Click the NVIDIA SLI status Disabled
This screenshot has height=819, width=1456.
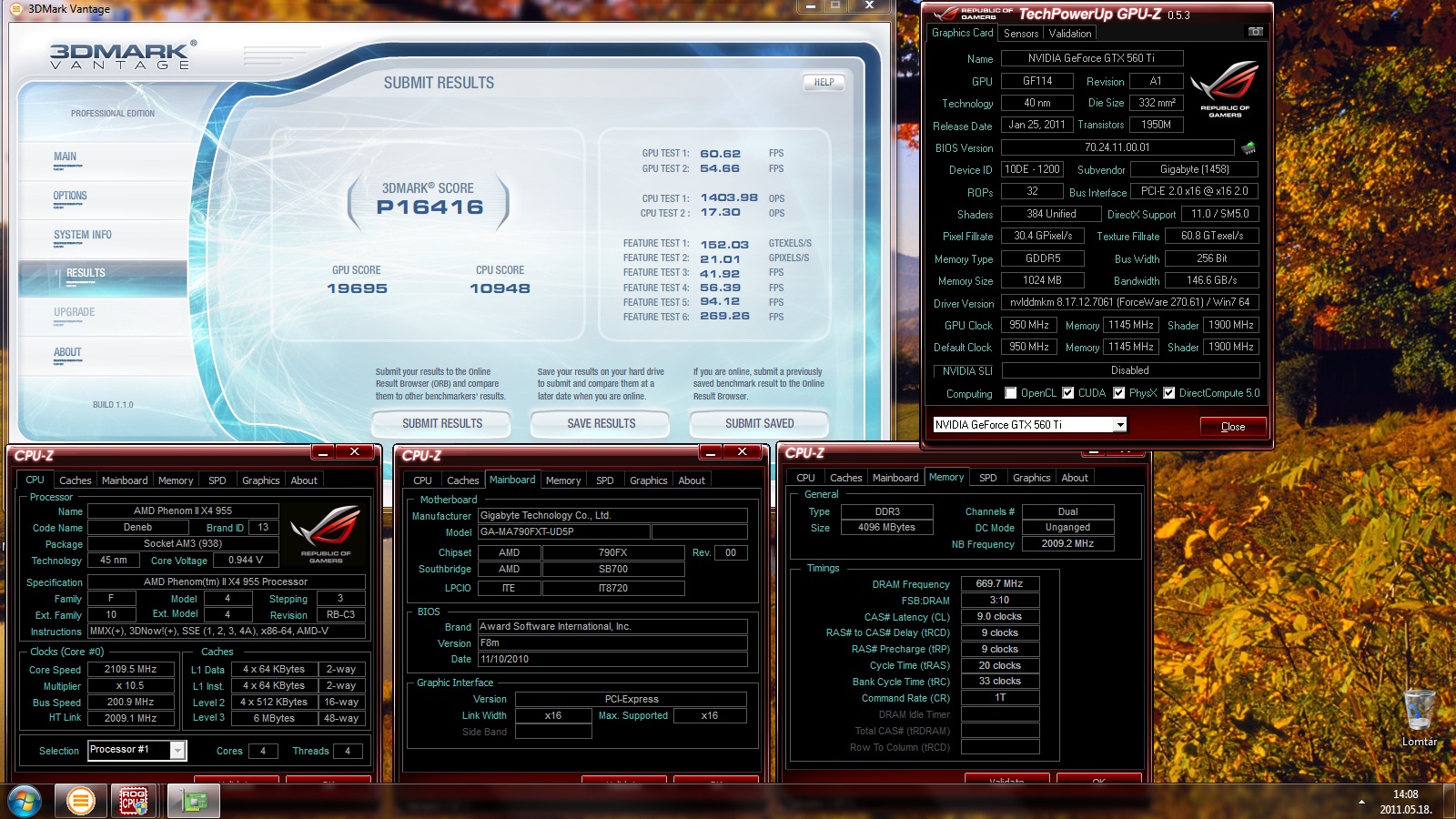1130,370
